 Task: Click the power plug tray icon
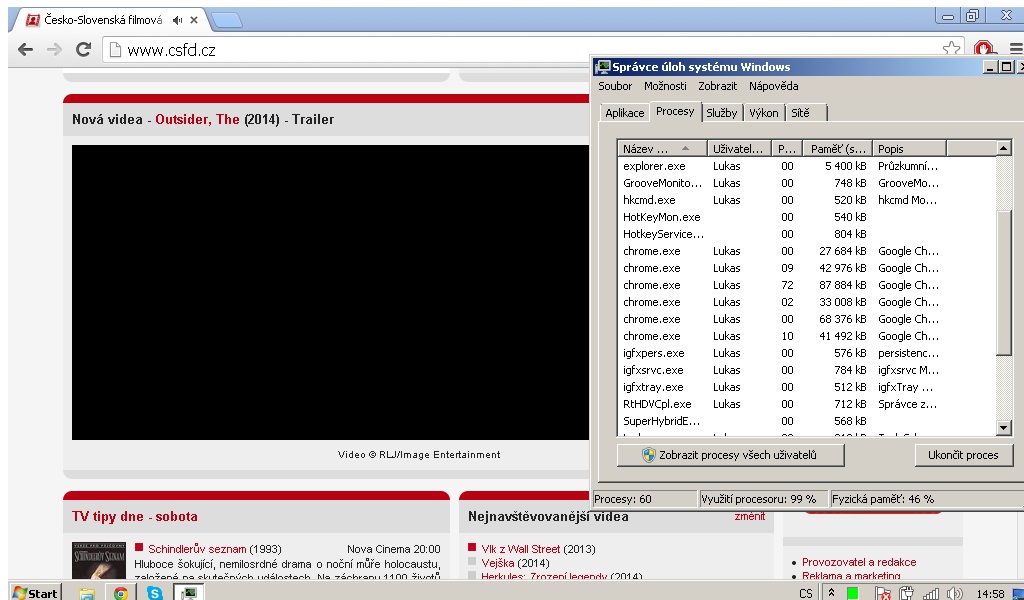click(906, 593)
